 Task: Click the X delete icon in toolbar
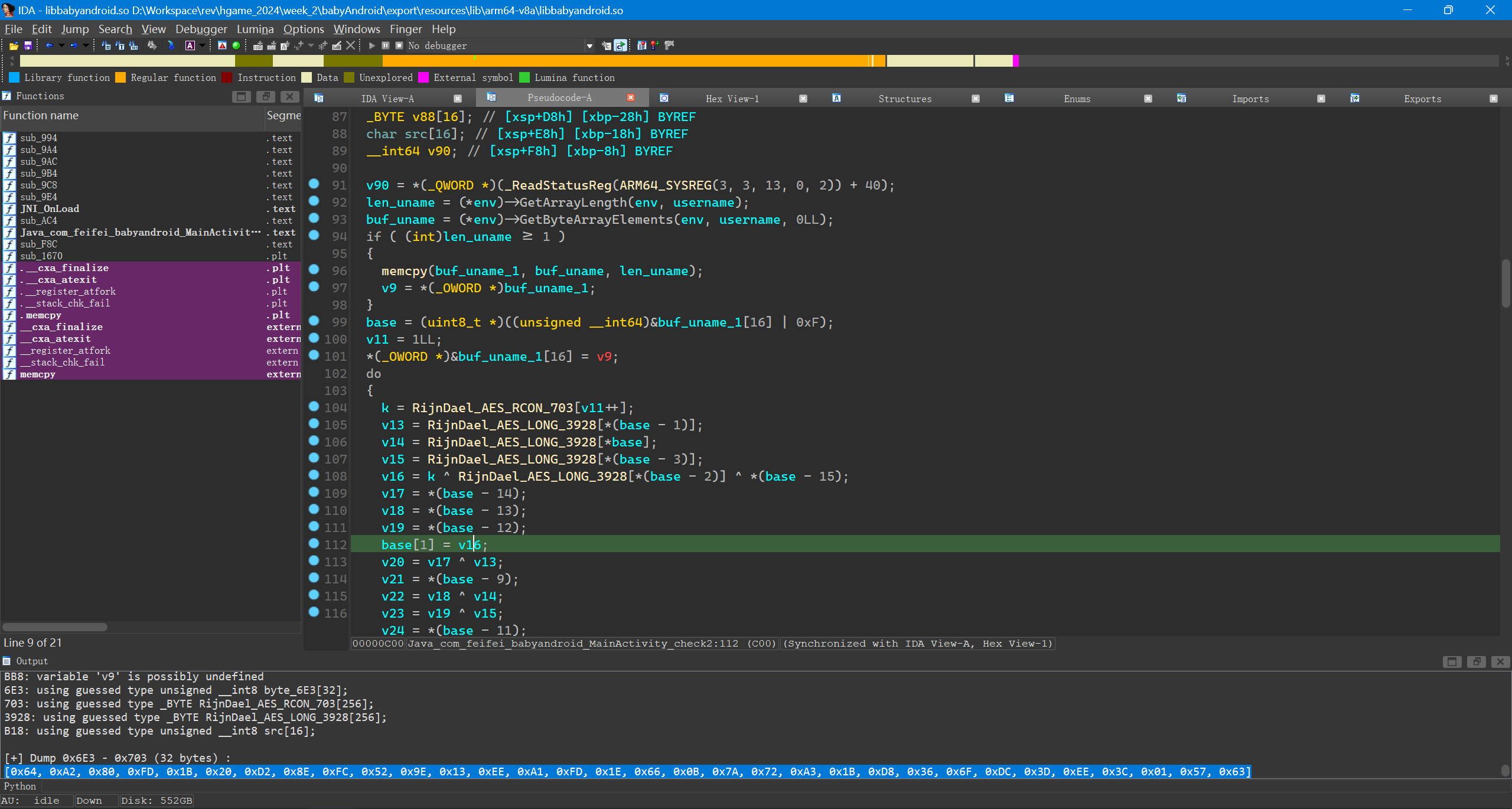pos(351,45)
